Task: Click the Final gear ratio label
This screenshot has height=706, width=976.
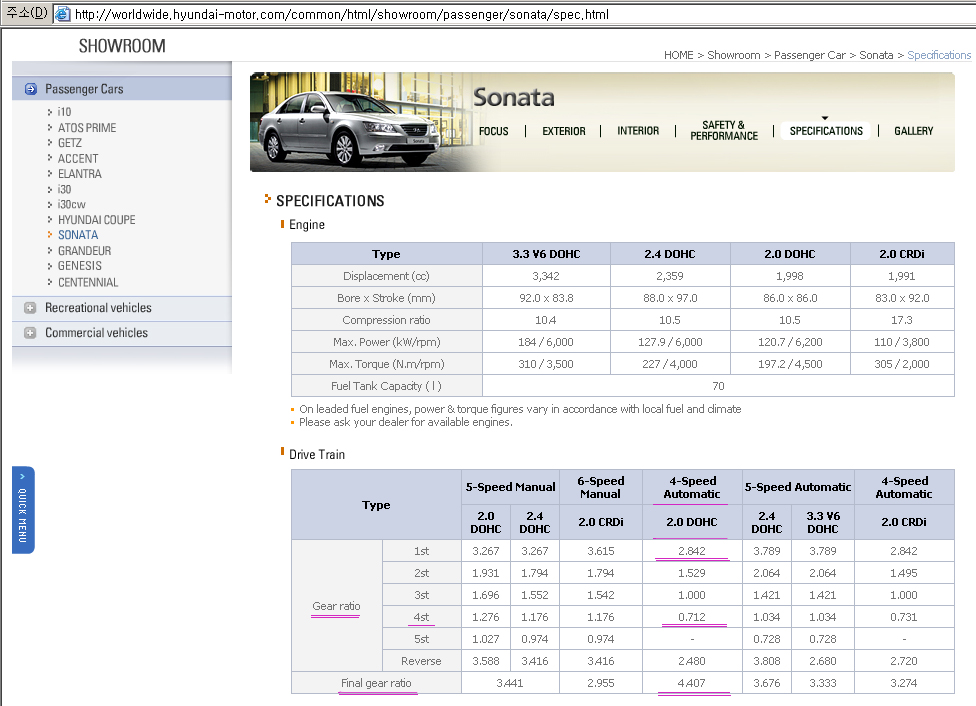Action: click(x=376, y=683)
